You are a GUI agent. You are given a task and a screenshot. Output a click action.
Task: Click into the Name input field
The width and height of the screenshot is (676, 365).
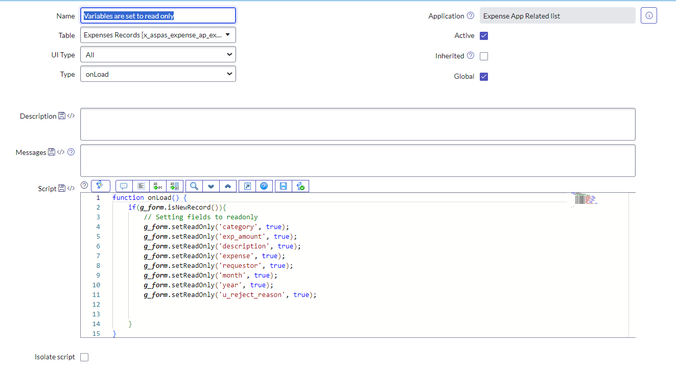click(158, 16)
